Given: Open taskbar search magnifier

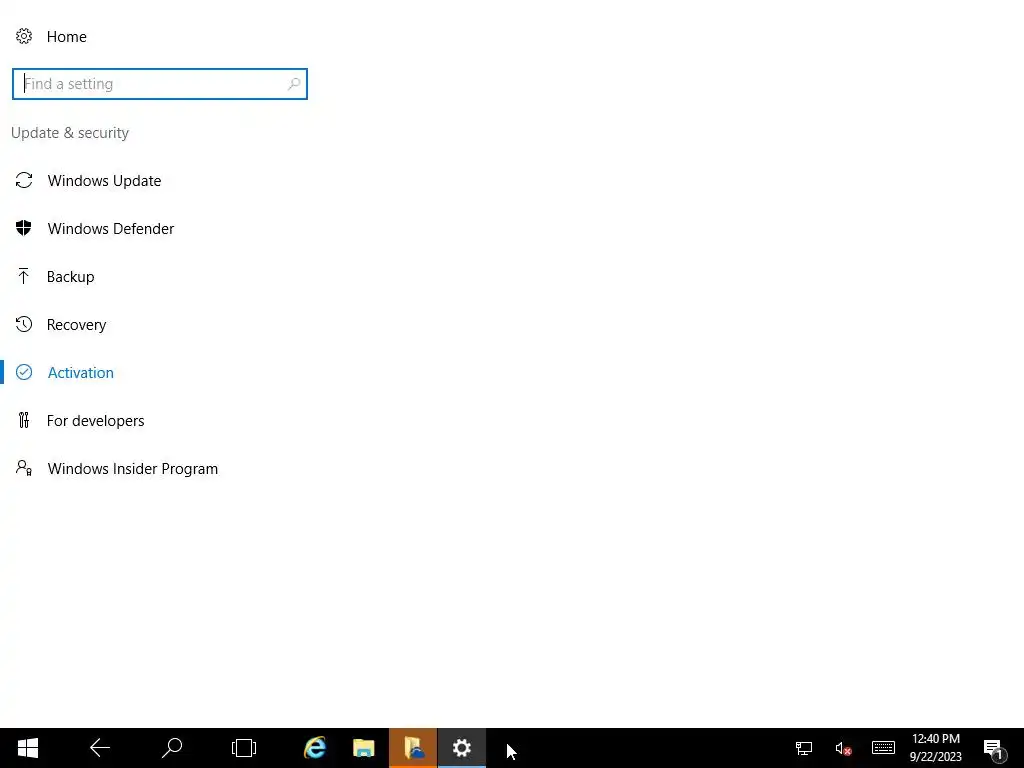Looking at the screenshot, I should point(172,748).
